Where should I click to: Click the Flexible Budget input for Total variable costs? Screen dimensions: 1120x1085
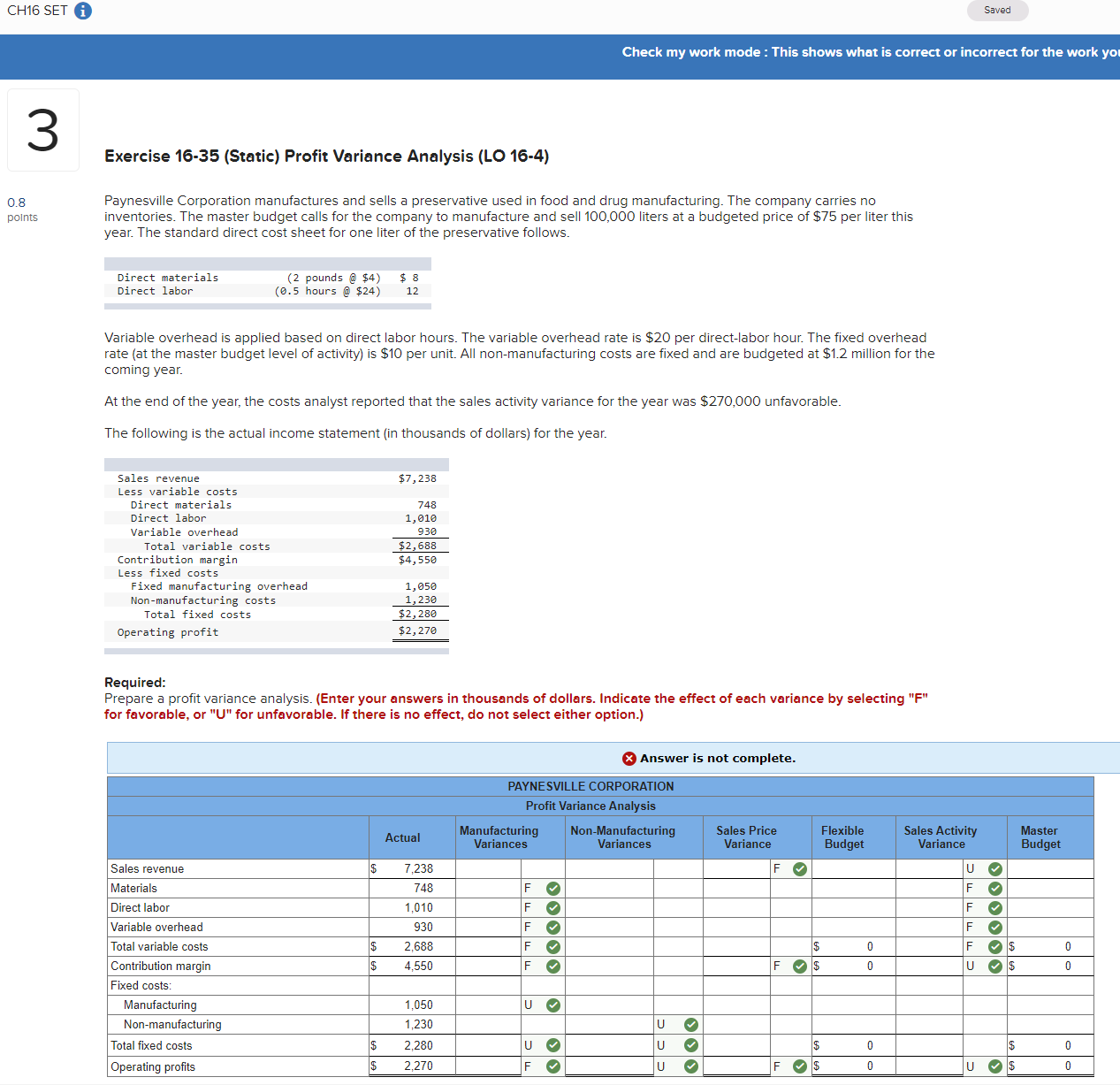coord(853,946)
